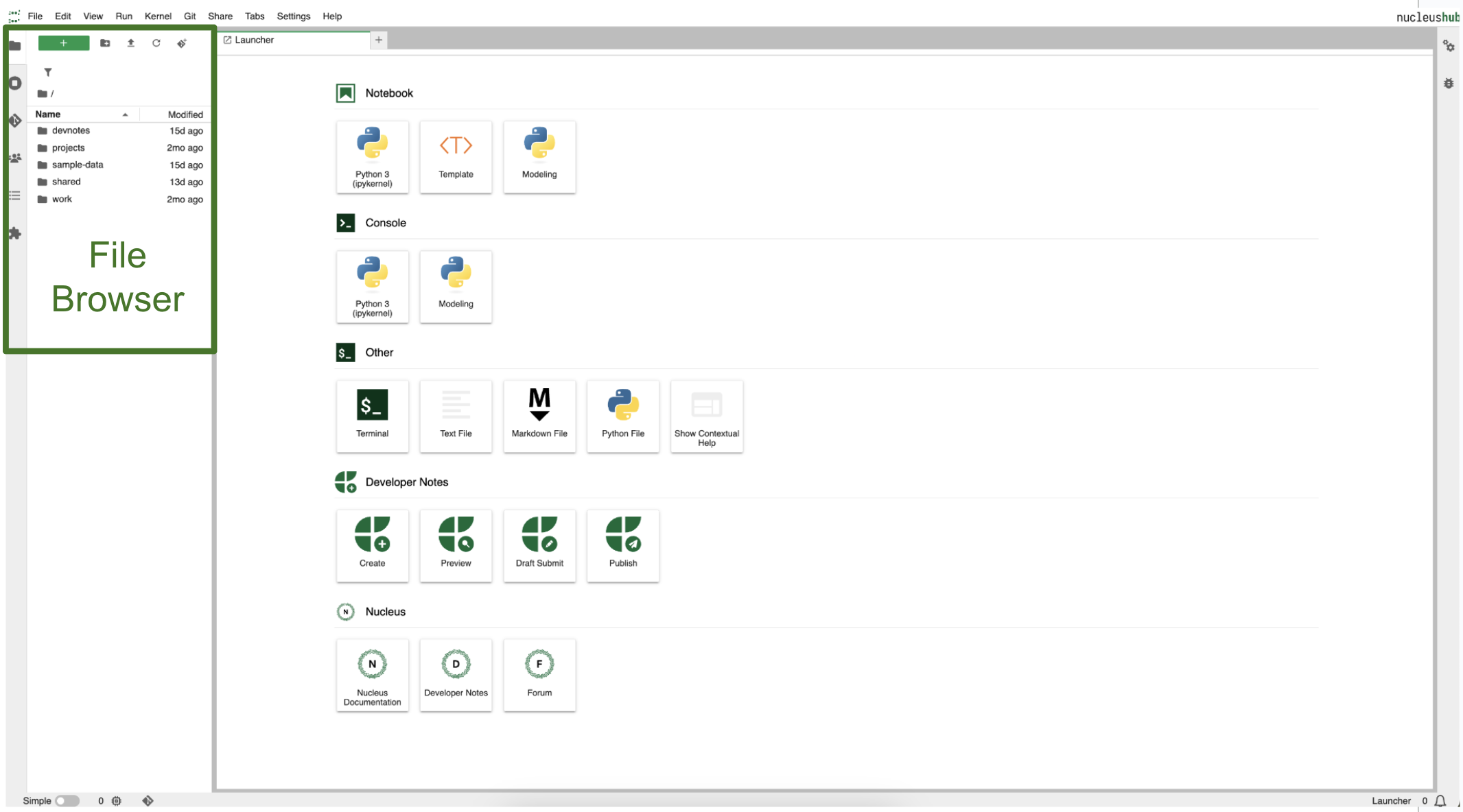Viewport: 1463px width, 812px height.
Task: Add a new tab with the plus button
Action: [379, 40]
